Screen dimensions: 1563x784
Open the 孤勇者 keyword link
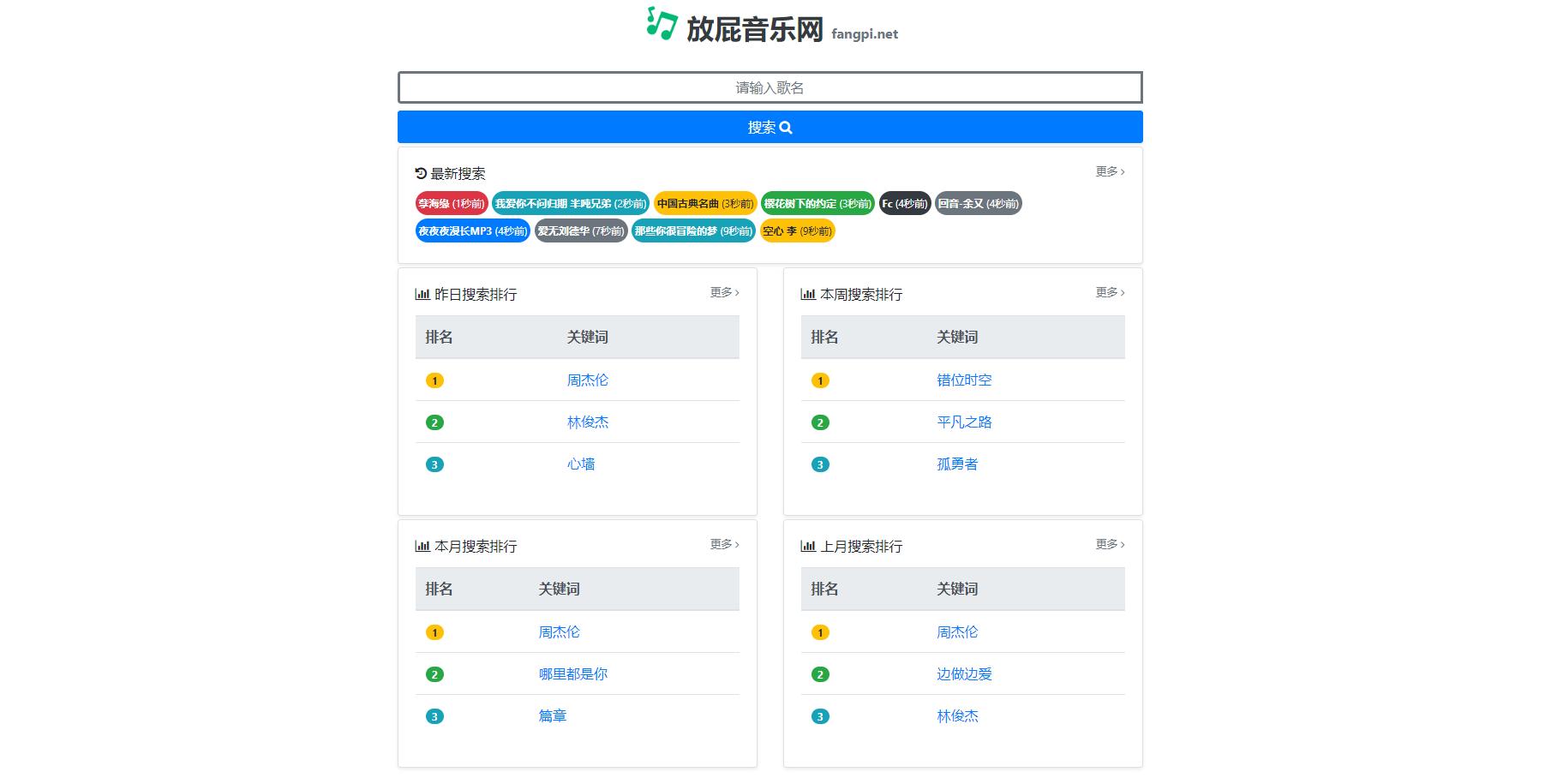[x=958, y=464]
